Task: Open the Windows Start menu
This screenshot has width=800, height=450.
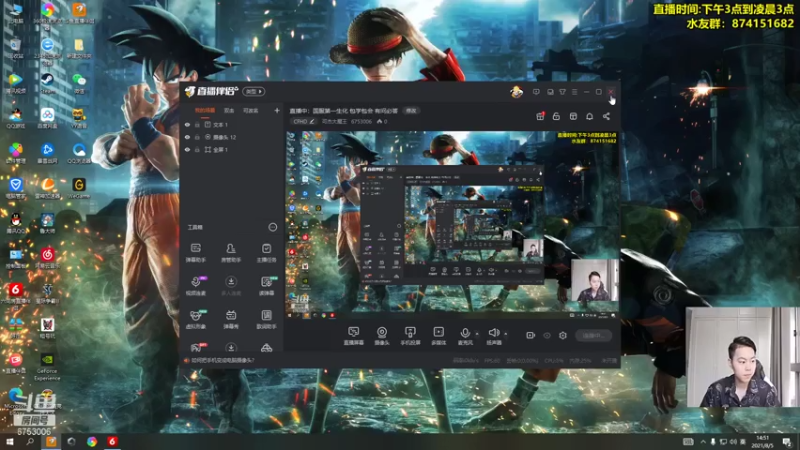Action: click(x=9, y=441)
